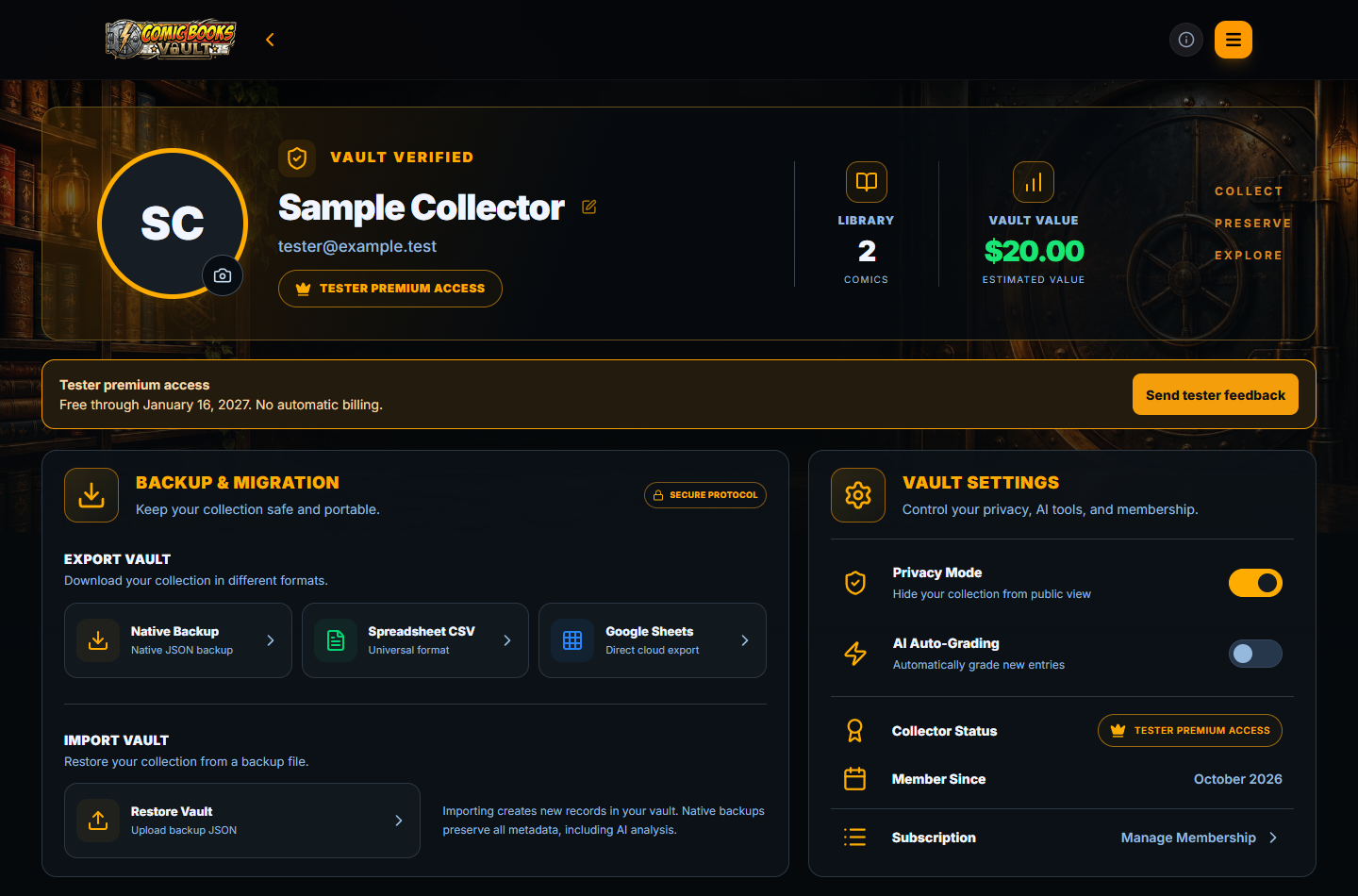Click the October 2026 member date
The image size is (1358, 896).
click(x=1238, y=779)
